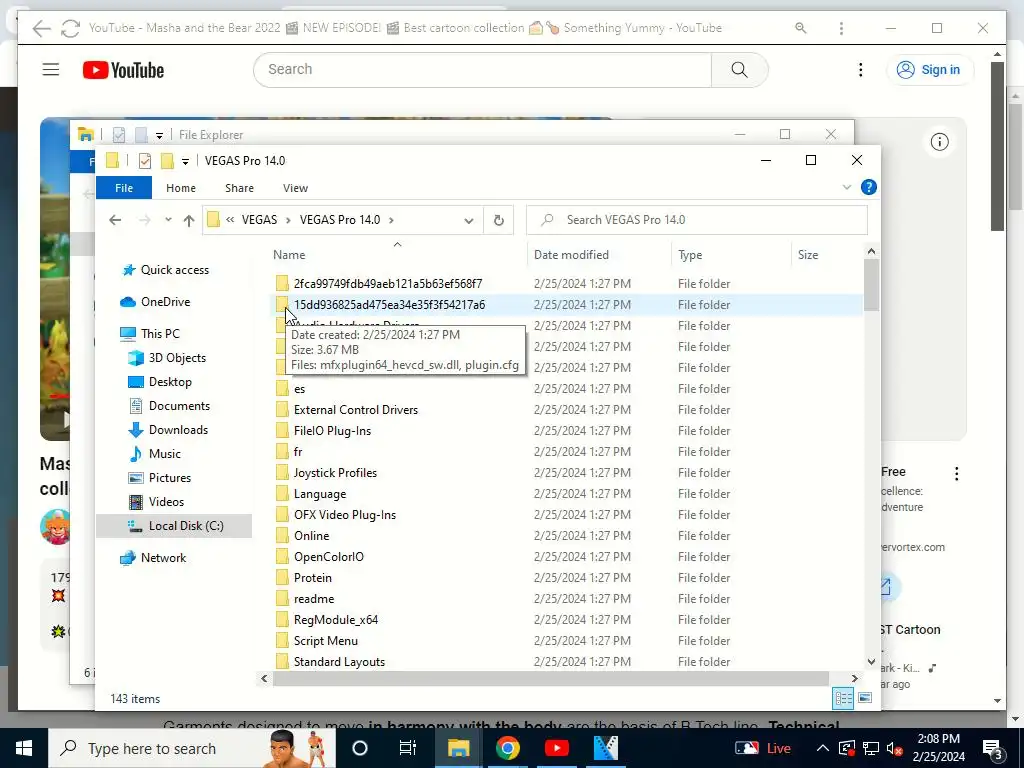Open Music in the sidebar

coord(155,454)
